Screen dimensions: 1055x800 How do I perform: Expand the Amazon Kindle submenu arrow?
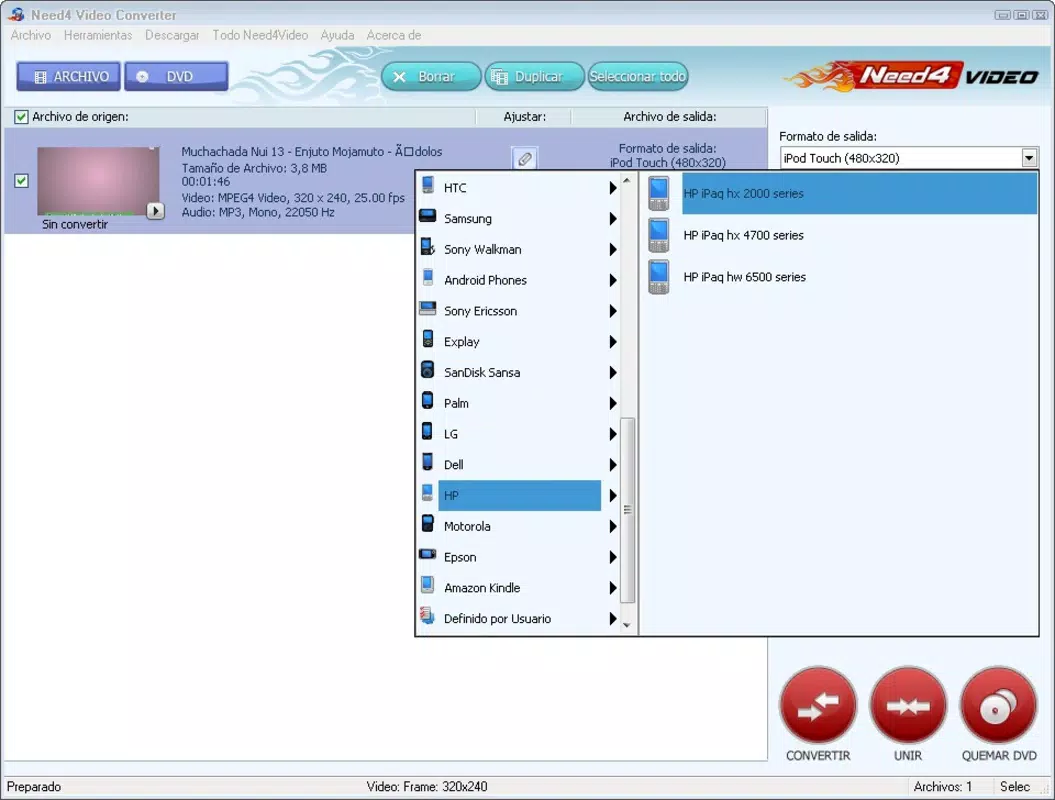[x=613, y=588]
